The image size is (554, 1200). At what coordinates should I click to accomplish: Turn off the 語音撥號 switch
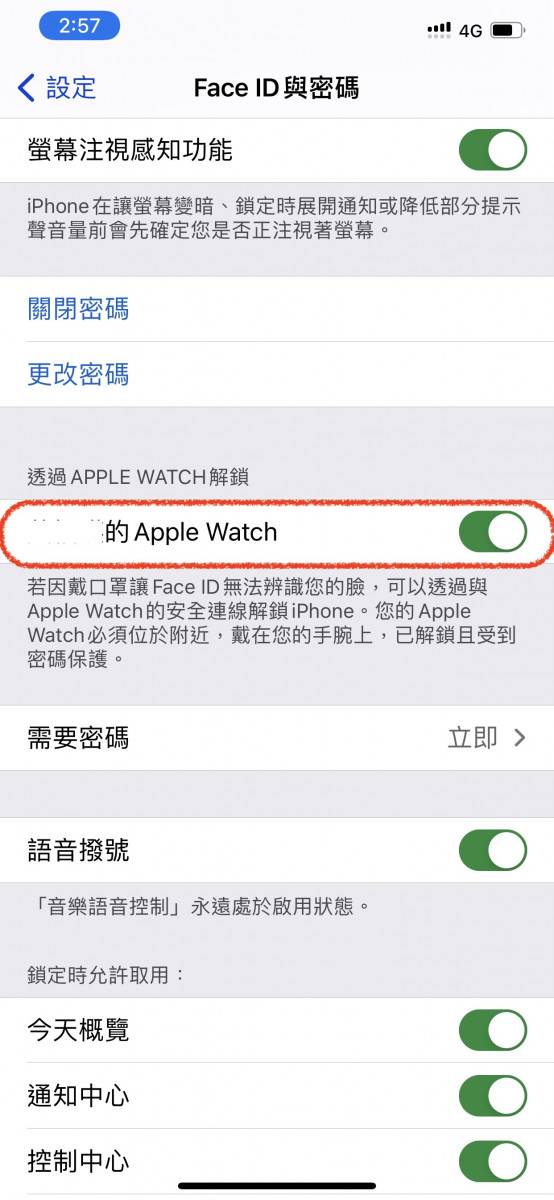493,851
